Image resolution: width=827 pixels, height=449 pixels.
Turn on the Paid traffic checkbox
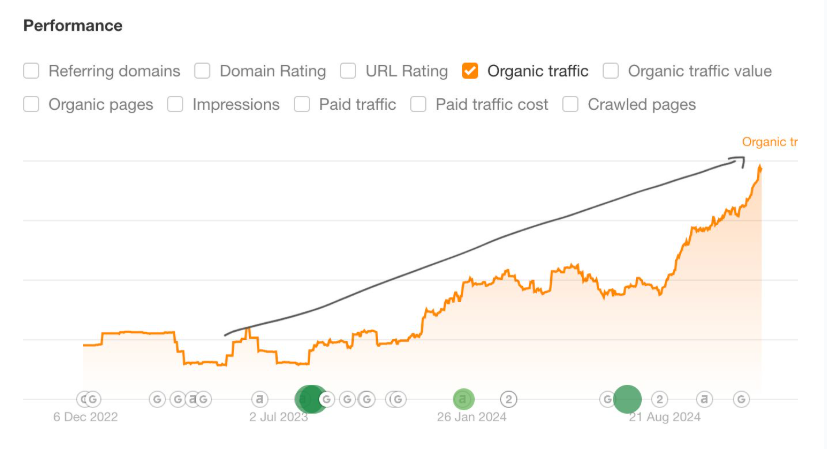tap(302, 104)
